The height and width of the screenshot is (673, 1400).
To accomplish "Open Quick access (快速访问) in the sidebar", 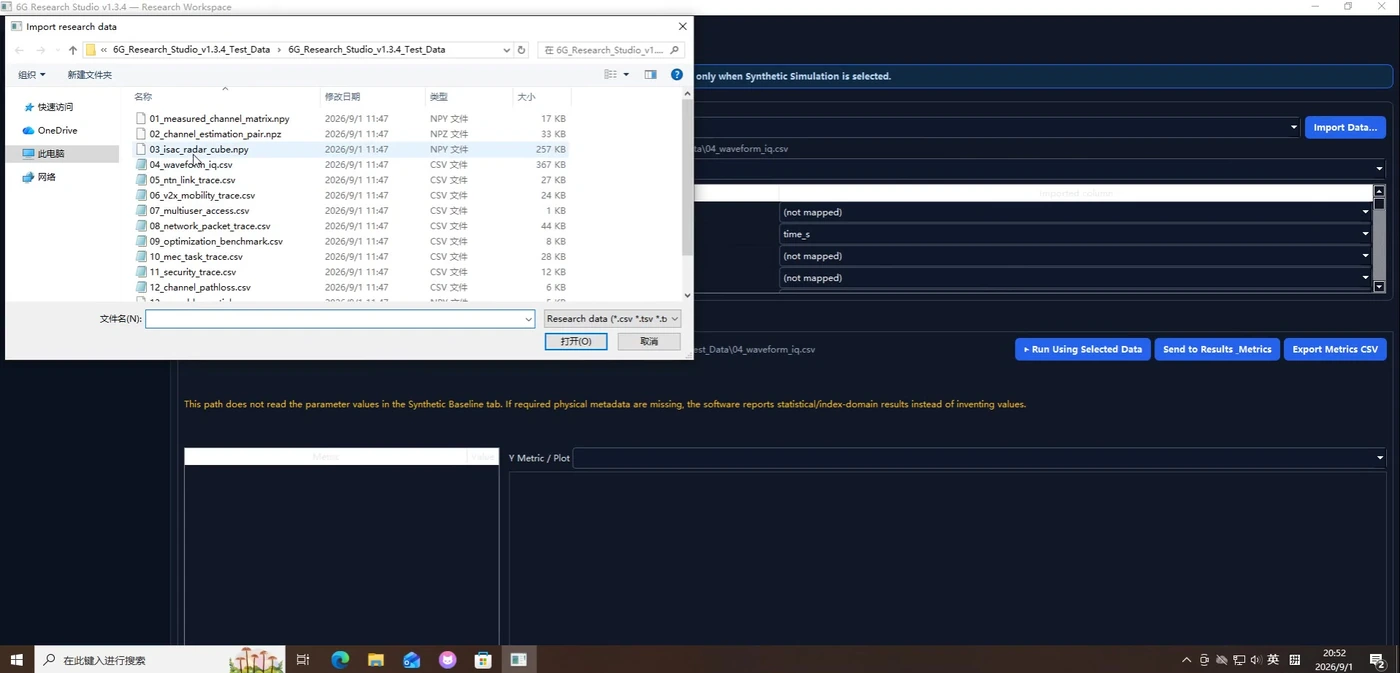I will coord(49,107).
